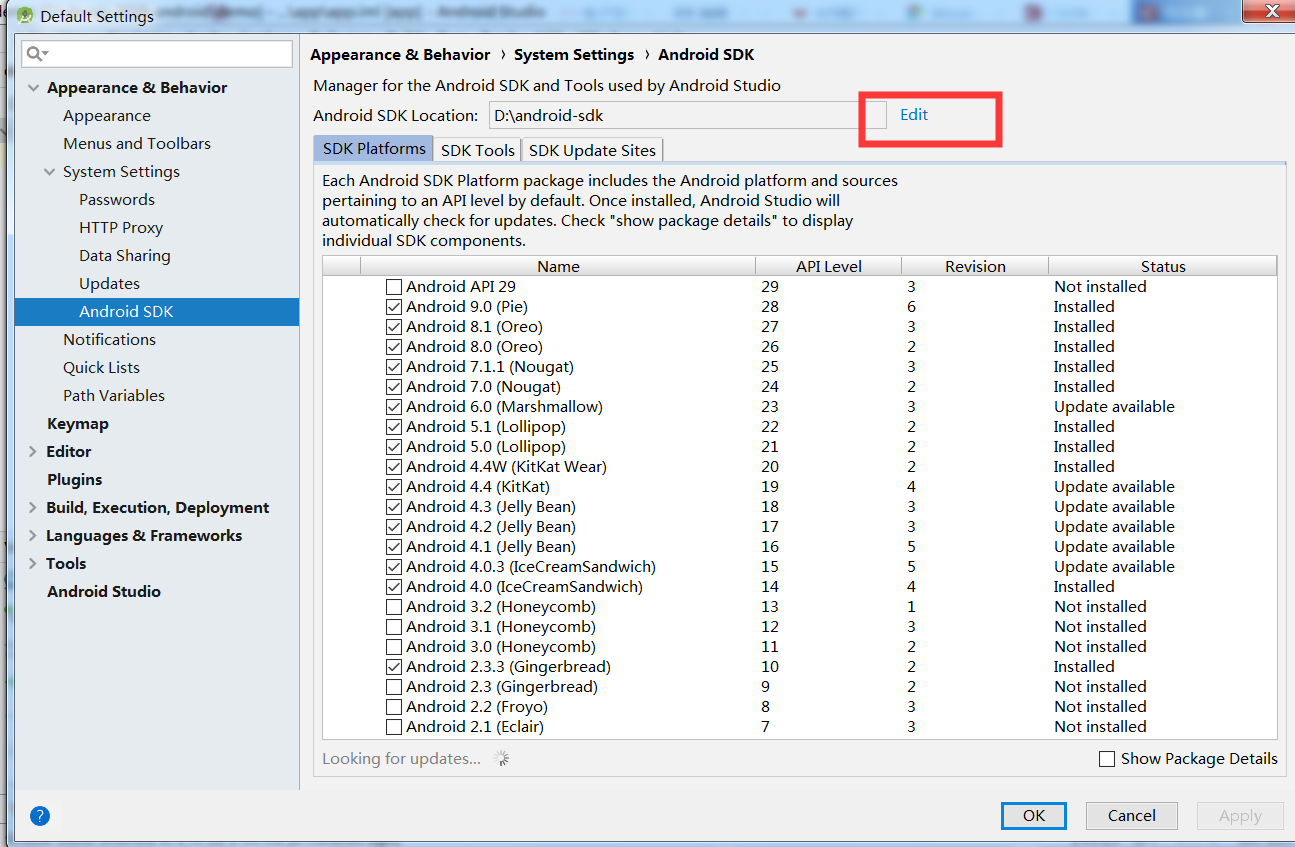Sort table by Status column header
This screenshot has height=847, width=1295.
point(1163,266)
